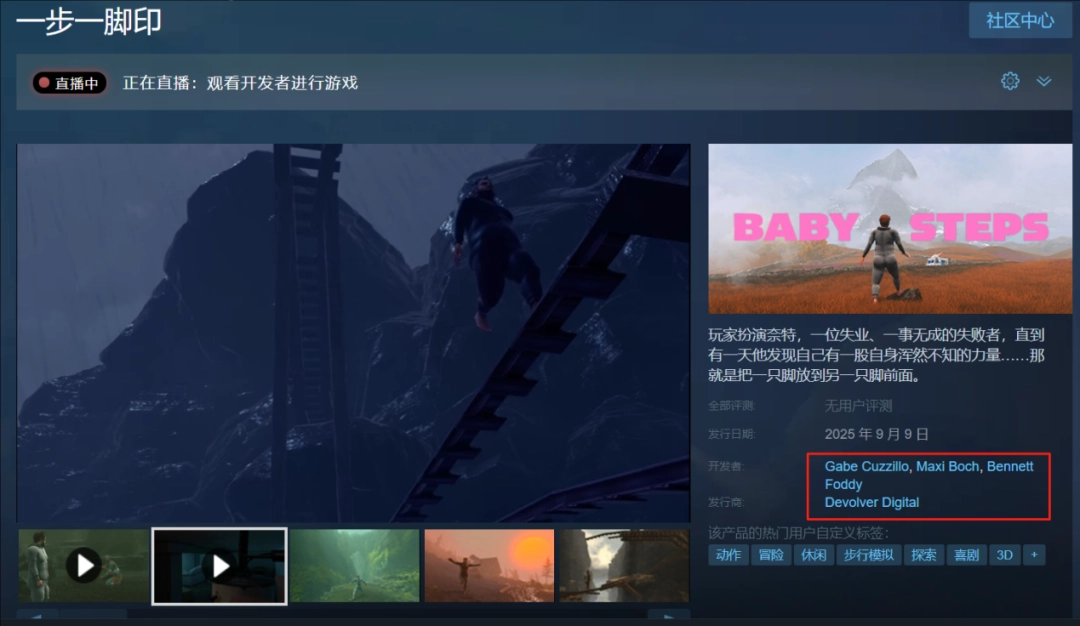1080x626 pixels.
Task: Click the 直播中 live badge
Action: [69, 83]
